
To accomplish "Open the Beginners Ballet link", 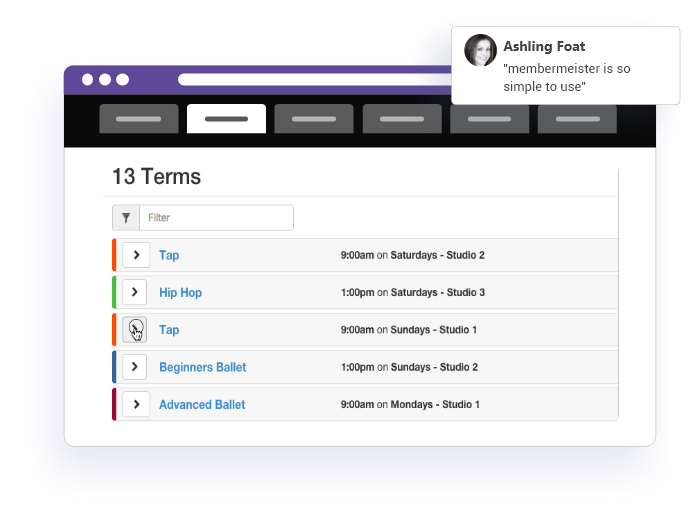I will 202,367.
